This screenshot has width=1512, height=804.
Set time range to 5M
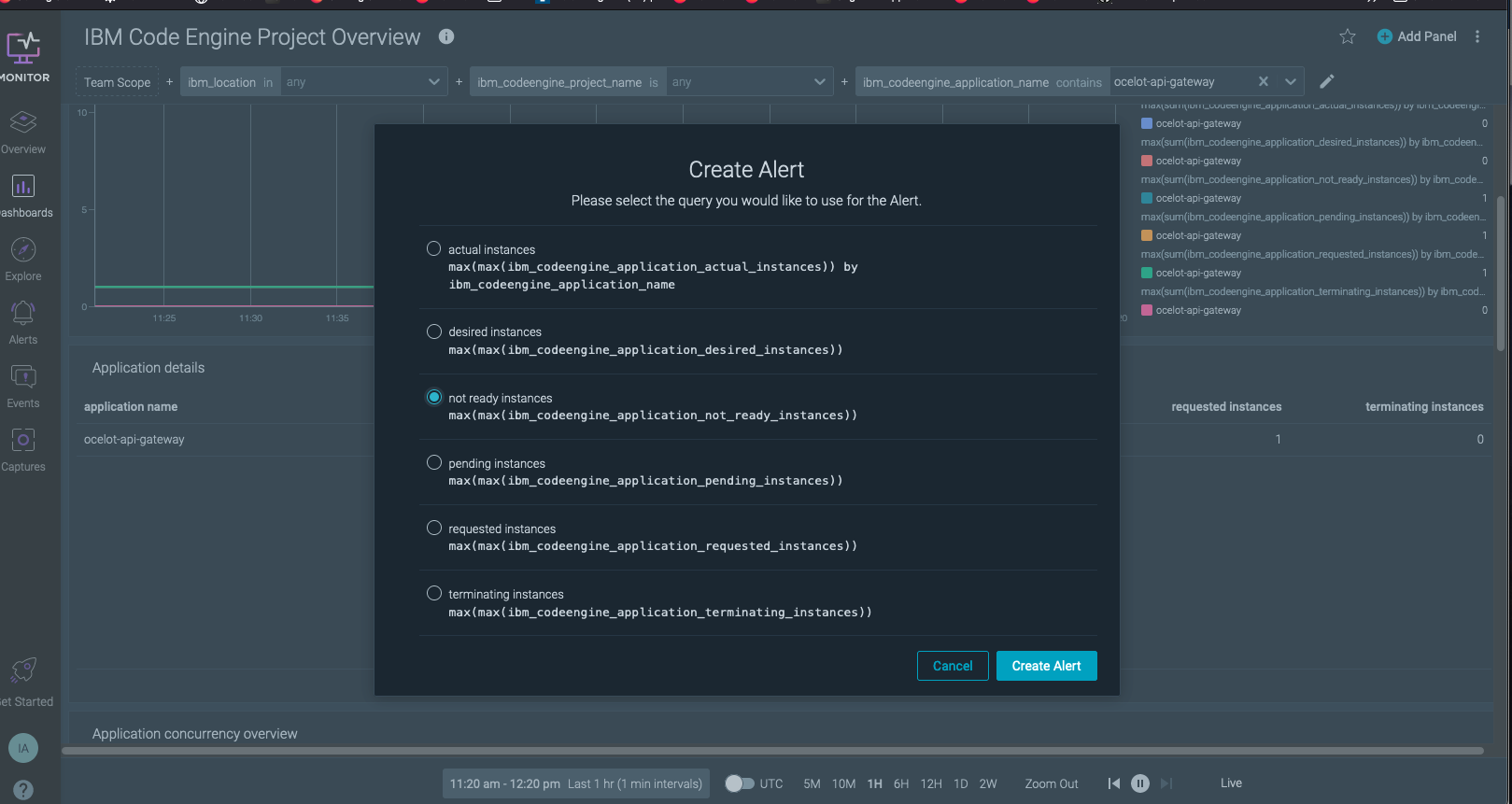(812, 783)
